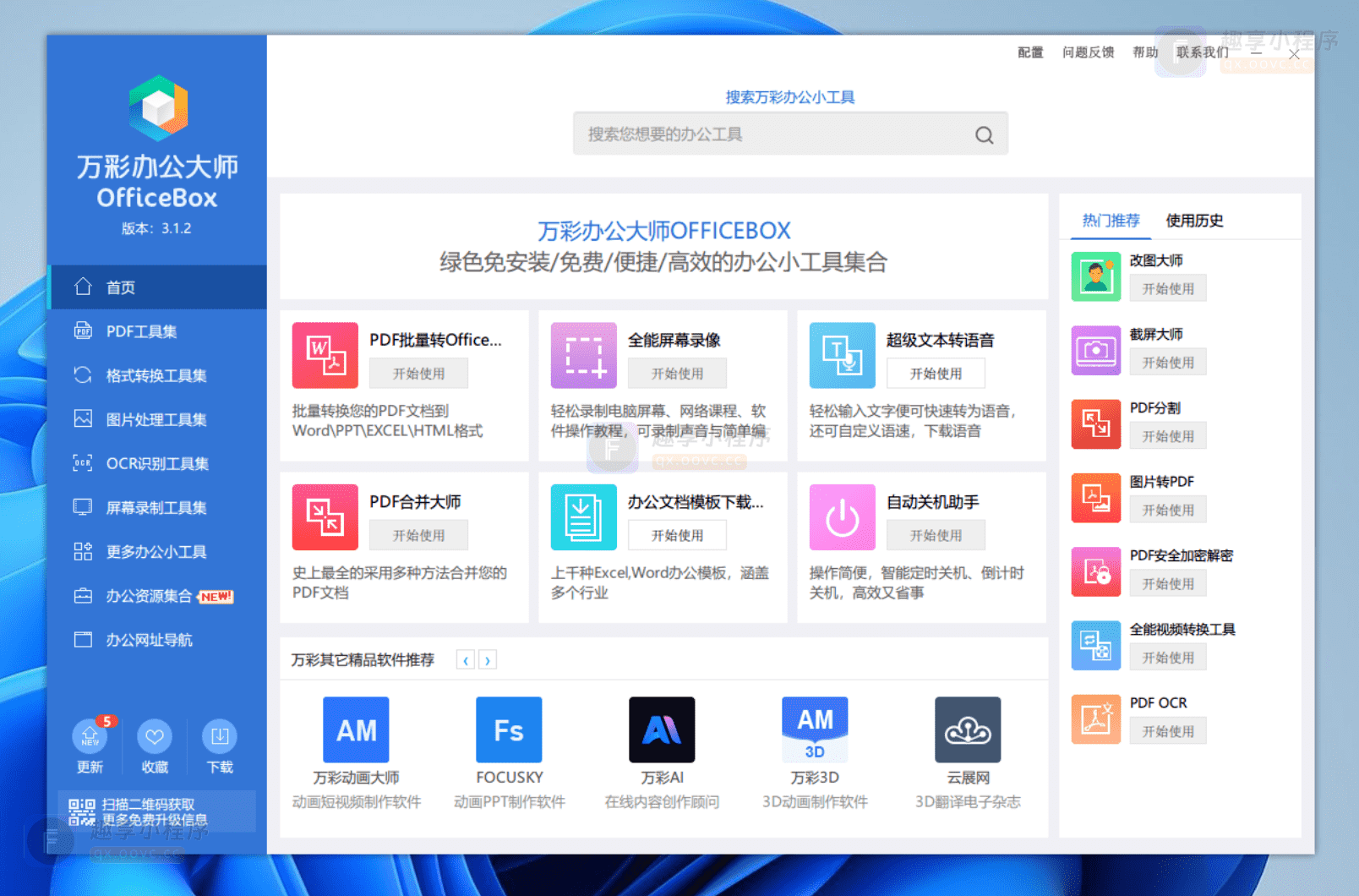Screen dimensions: 1359x896
Task: Click 开始使用 under 改图大师
Action: tap(1168, 289)
